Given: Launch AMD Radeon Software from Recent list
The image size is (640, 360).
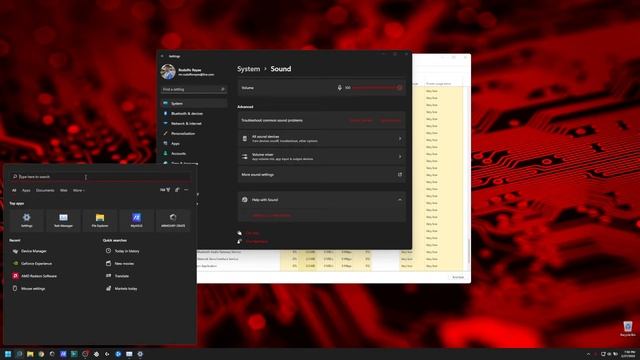Looking at the screenshot, I should click(x=35, y=276).
